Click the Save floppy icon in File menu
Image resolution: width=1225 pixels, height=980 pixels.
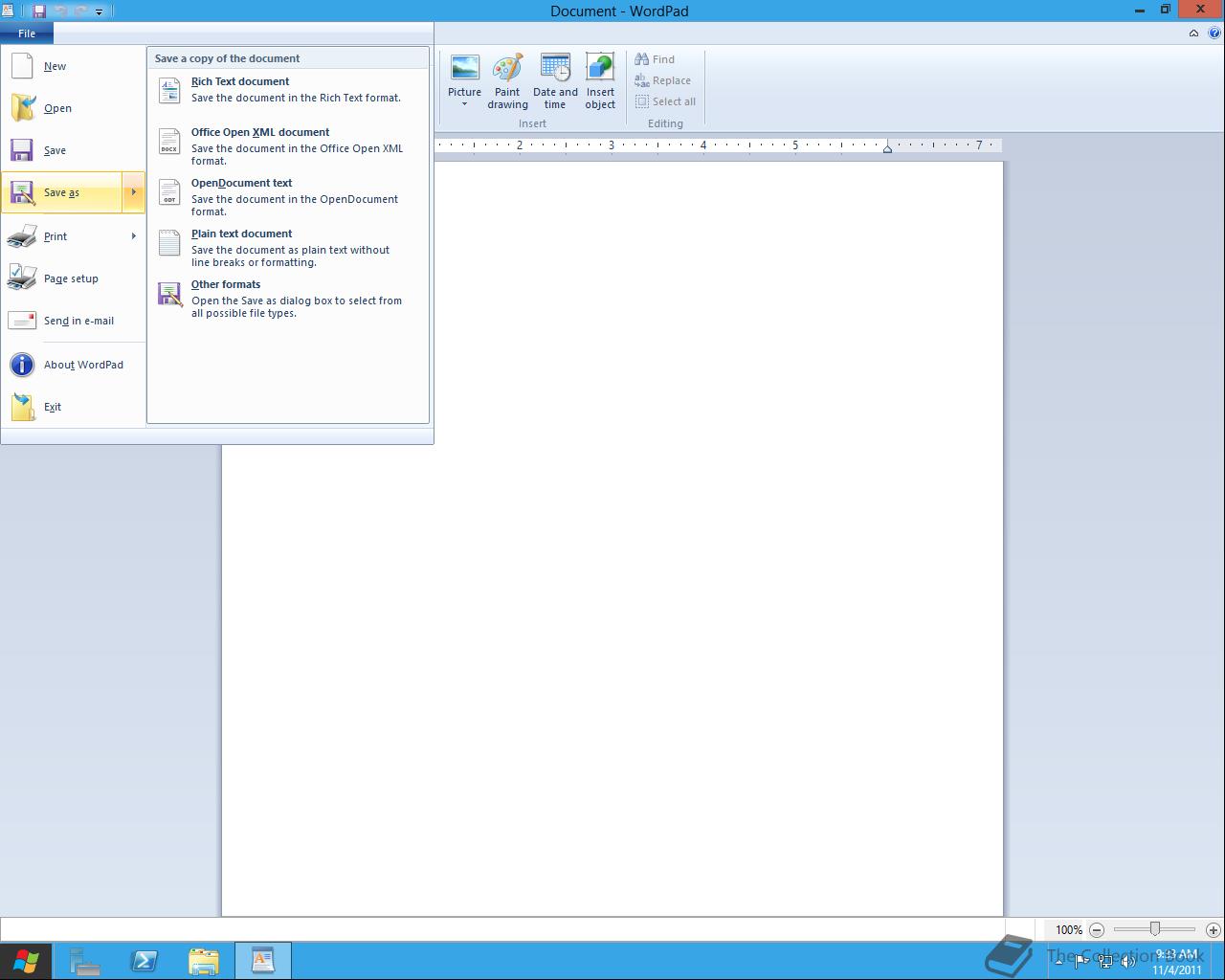point(21,150)
